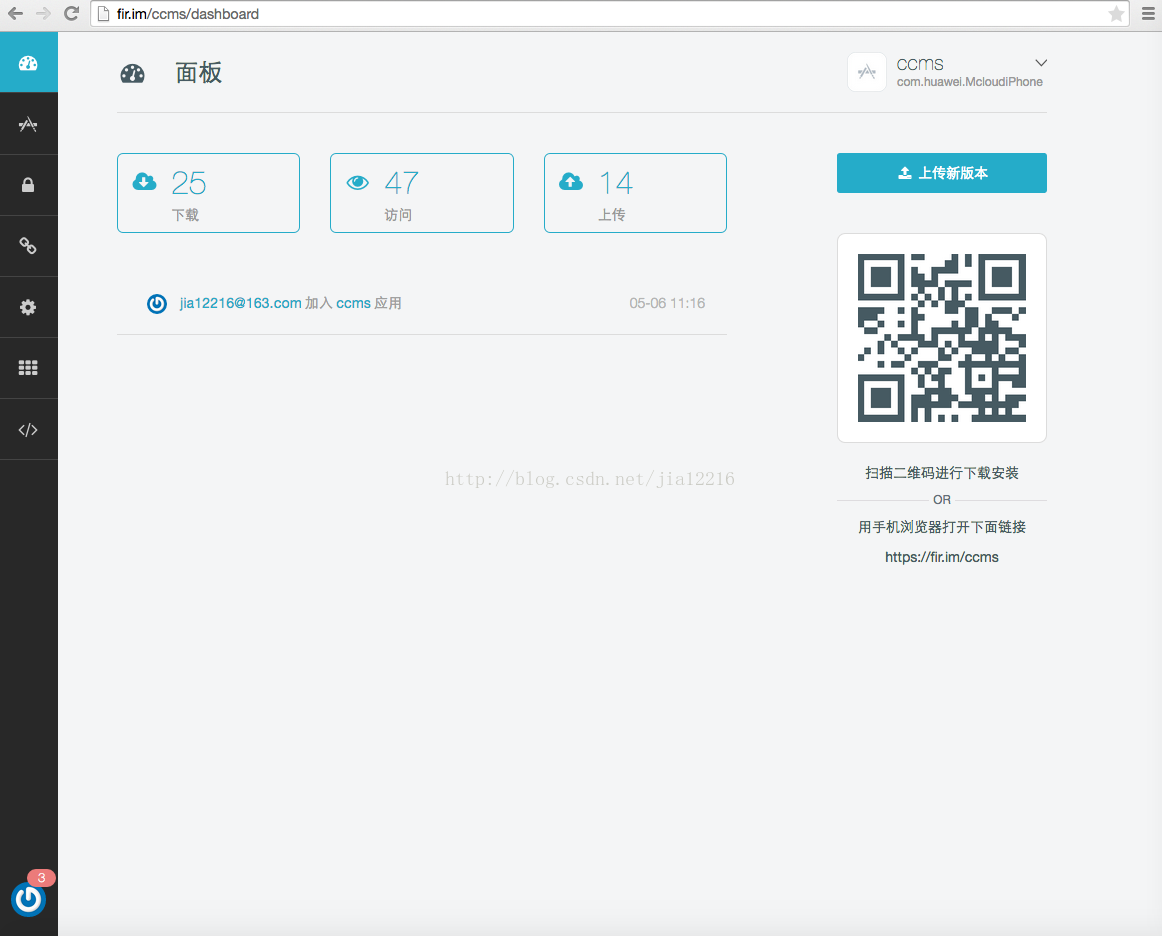The height and width of the screenshot is (936, 1162).
Task: Click the 25 下载 downloads stat card
Action: (x=208, y=193)
